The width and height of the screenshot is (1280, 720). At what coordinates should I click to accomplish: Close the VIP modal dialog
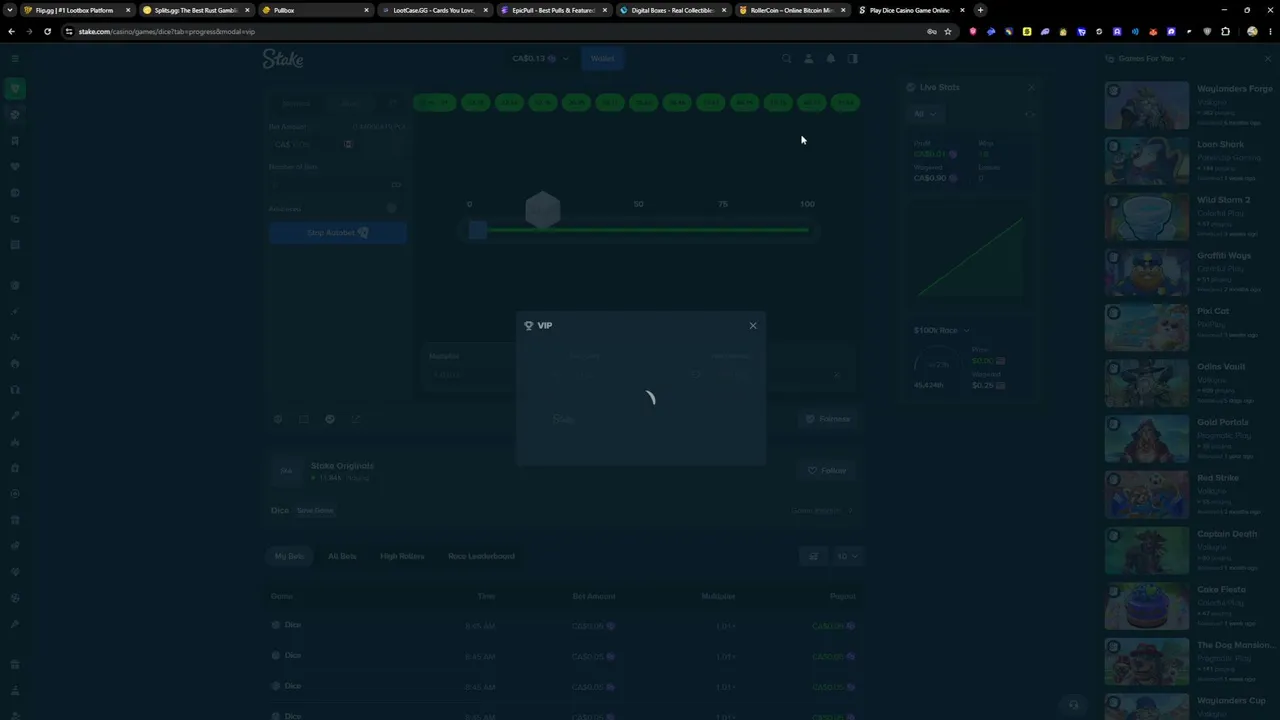753,325
